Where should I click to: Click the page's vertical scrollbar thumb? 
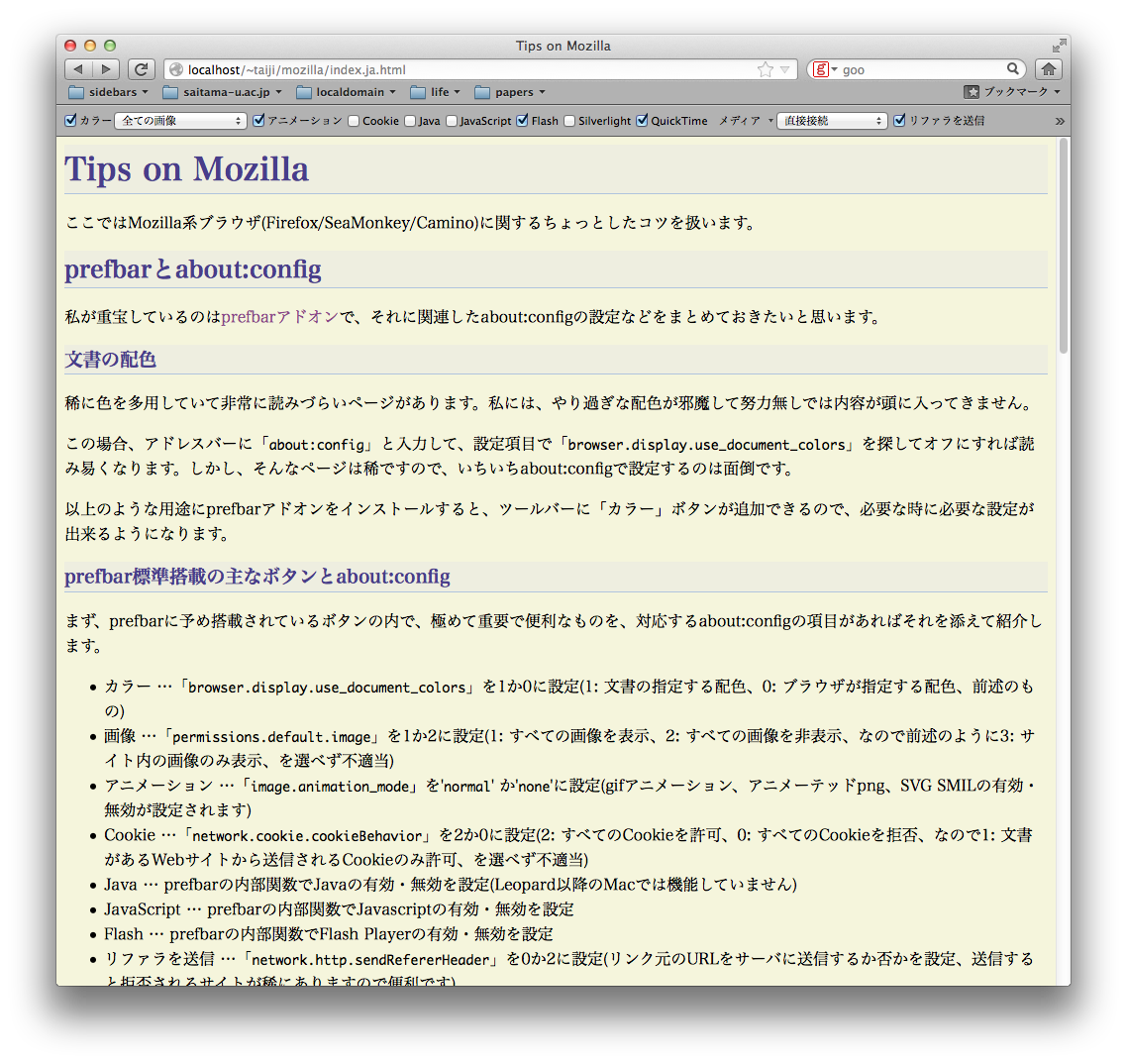pos(1064,246)
